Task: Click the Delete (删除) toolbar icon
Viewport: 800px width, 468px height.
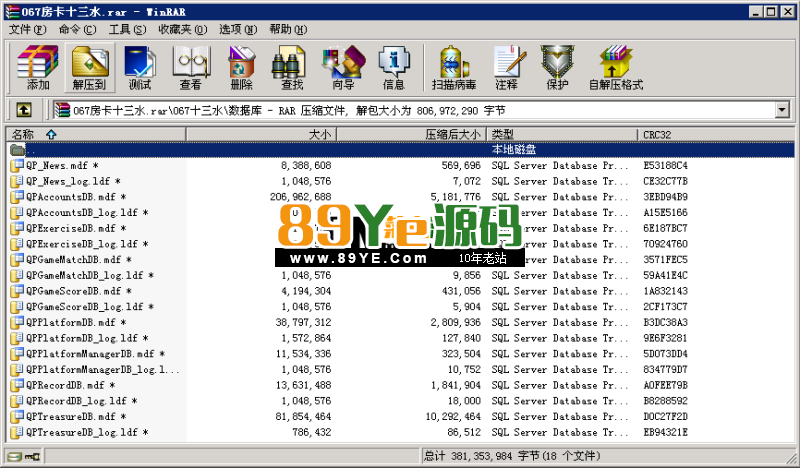Action: pos(241,67)
